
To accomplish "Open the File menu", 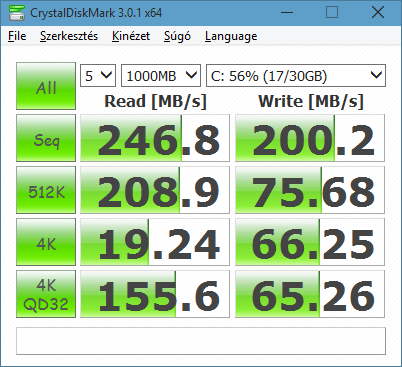I will (x=17, y=36).
